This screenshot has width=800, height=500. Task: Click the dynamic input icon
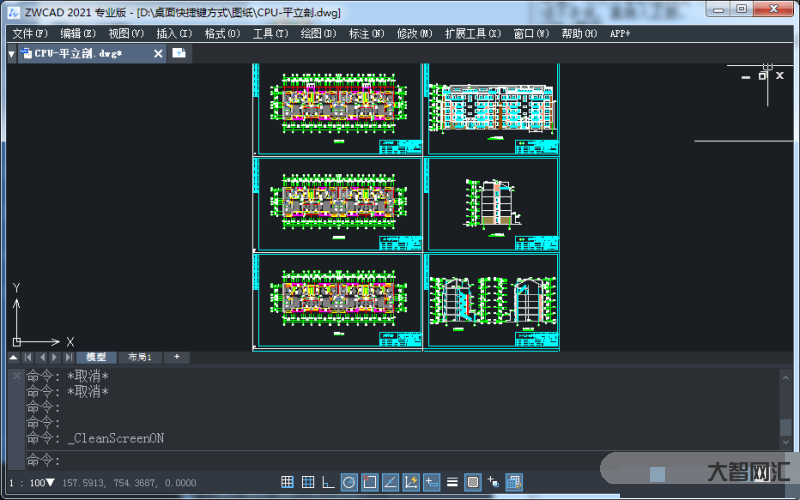coord(432,483)
